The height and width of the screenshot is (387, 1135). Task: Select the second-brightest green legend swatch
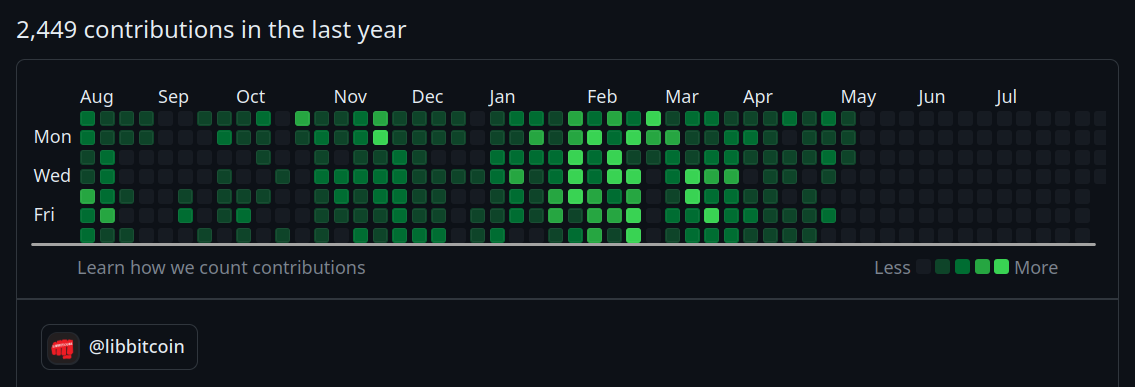(982, 266)
